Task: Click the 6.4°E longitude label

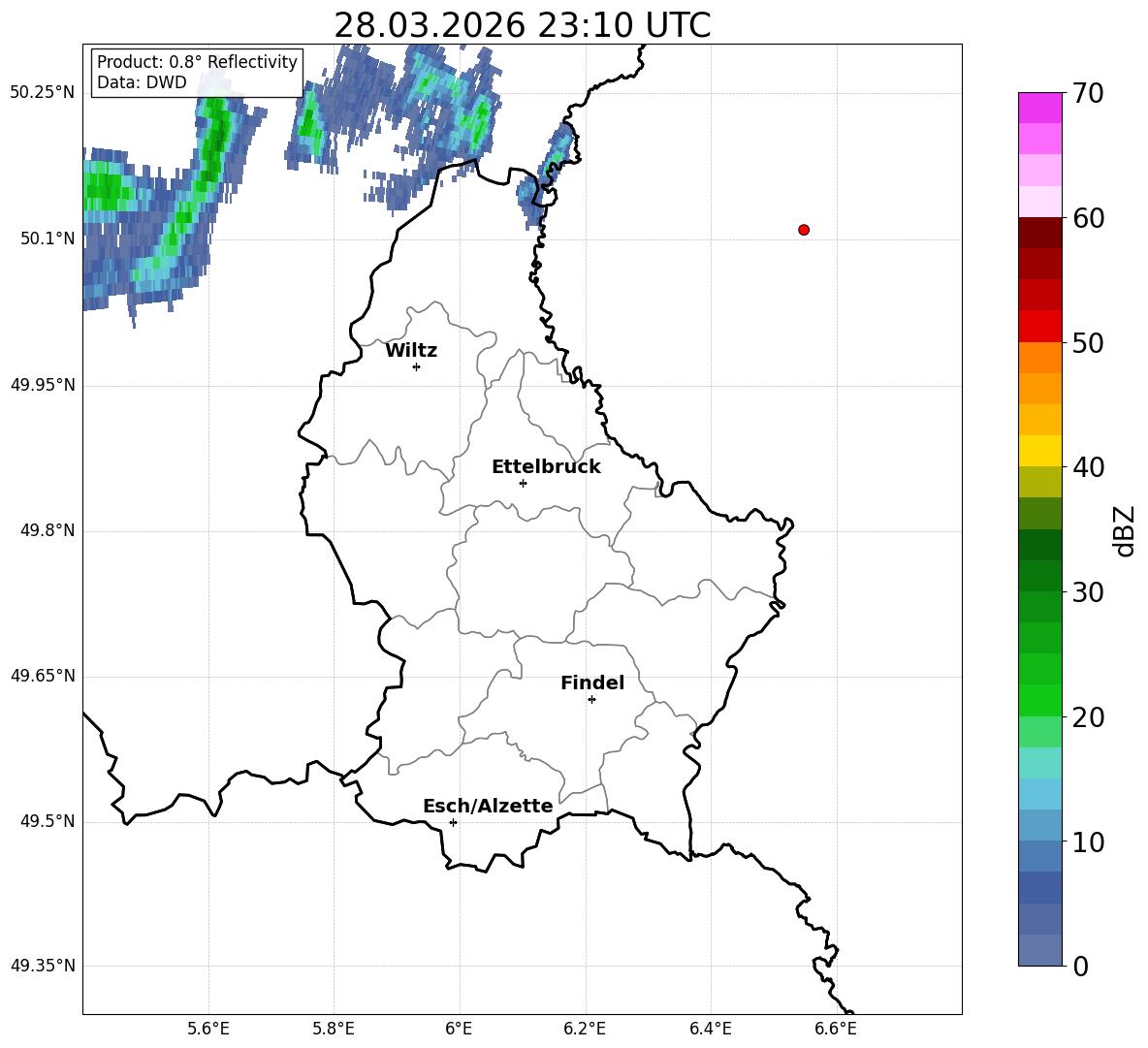Action: pyautogui.click(x=711, y=1029)
